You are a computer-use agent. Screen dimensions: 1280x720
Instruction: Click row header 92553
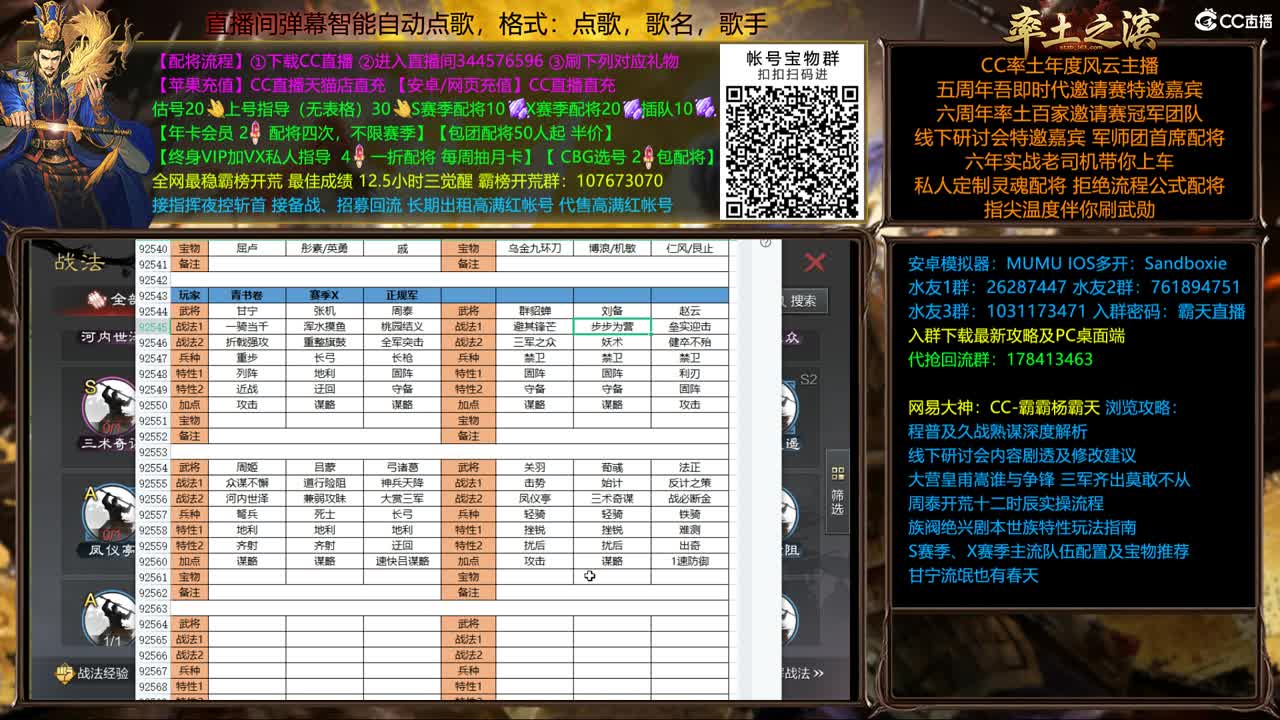point(153,452)
